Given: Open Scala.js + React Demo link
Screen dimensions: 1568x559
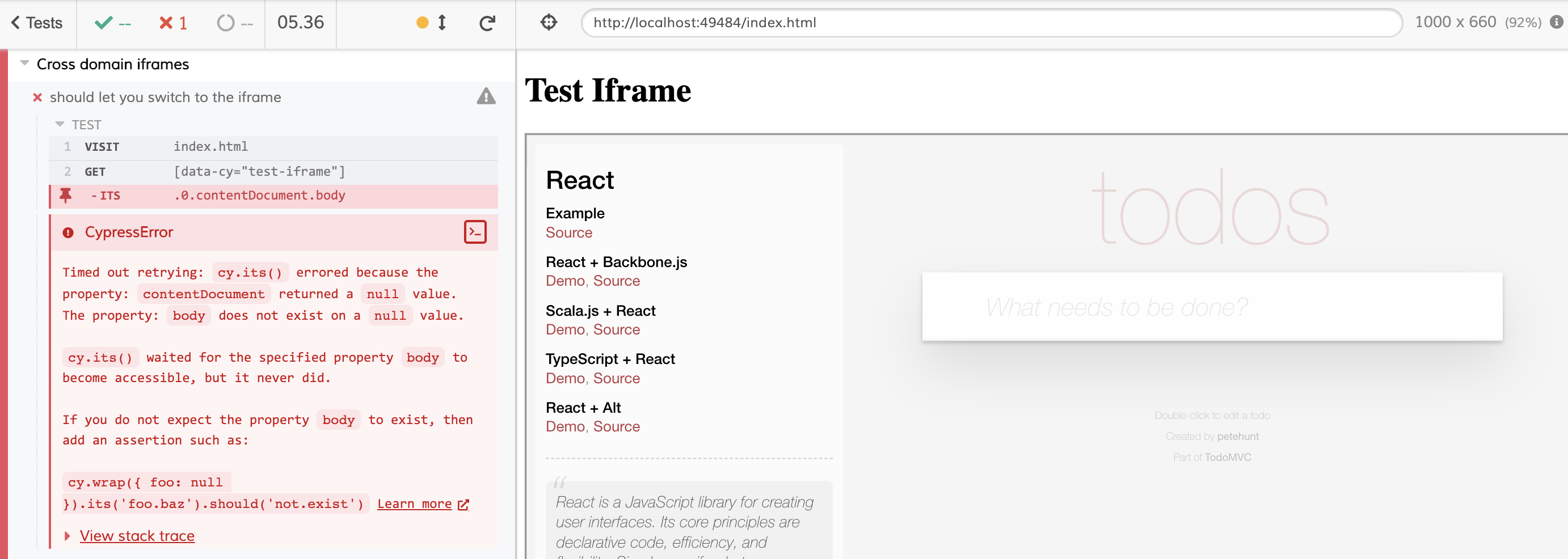Looking at the screenshot, I should [x=565, y=330].
